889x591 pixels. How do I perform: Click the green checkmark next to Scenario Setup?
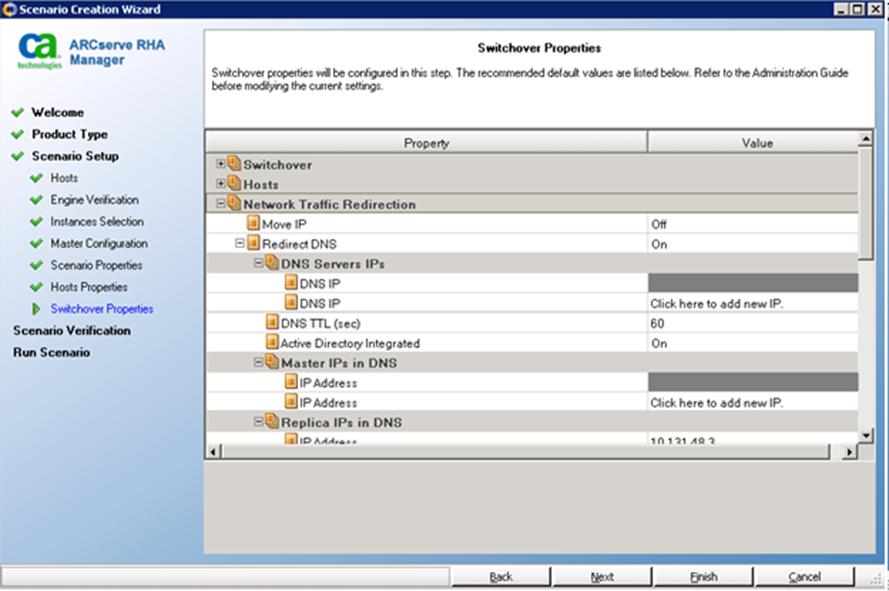click(x=18, y=156)
